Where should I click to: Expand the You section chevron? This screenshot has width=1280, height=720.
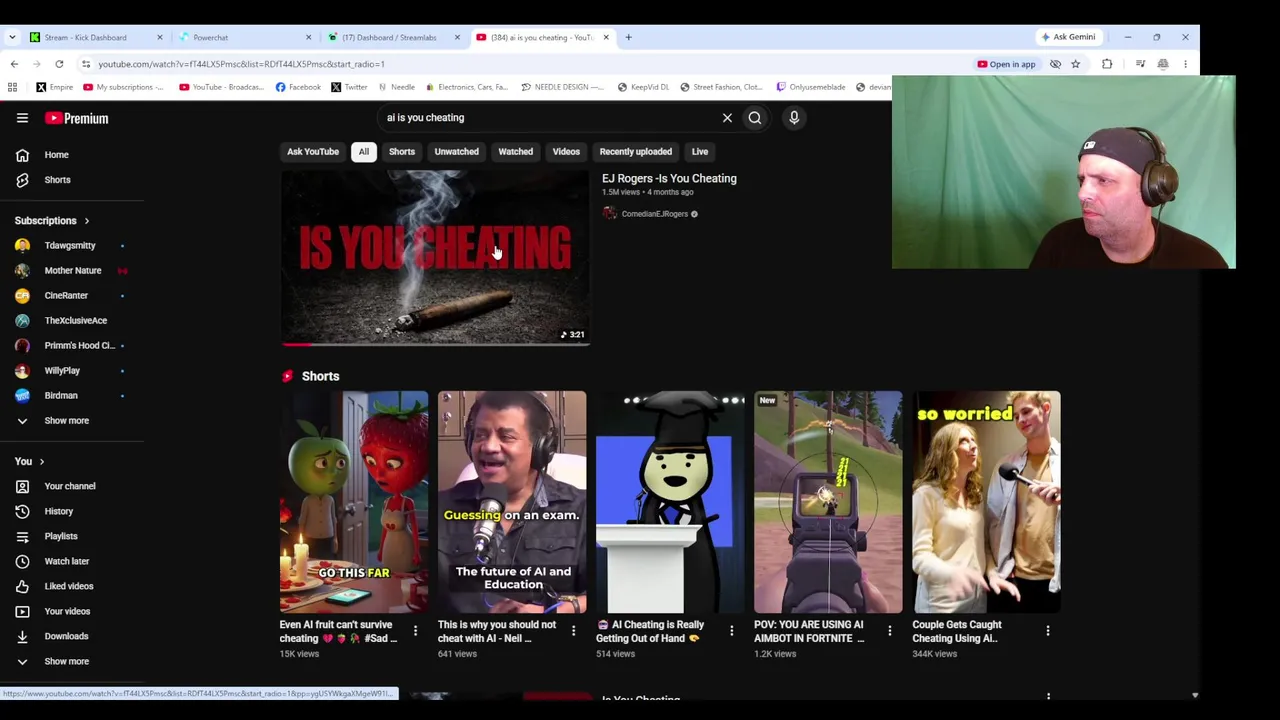point(41,461)
